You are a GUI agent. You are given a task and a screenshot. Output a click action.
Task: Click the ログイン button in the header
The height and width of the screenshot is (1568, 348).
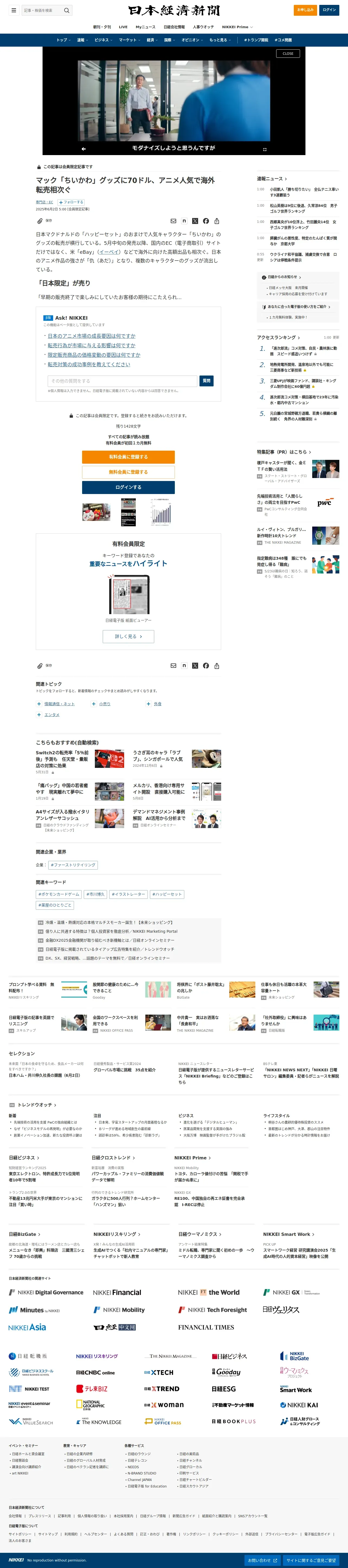tap(329, 10)
